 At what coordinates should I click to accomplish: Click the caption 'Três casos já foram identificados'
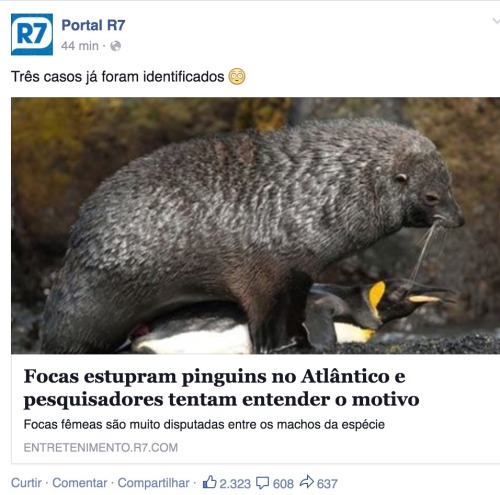[118, 77]
